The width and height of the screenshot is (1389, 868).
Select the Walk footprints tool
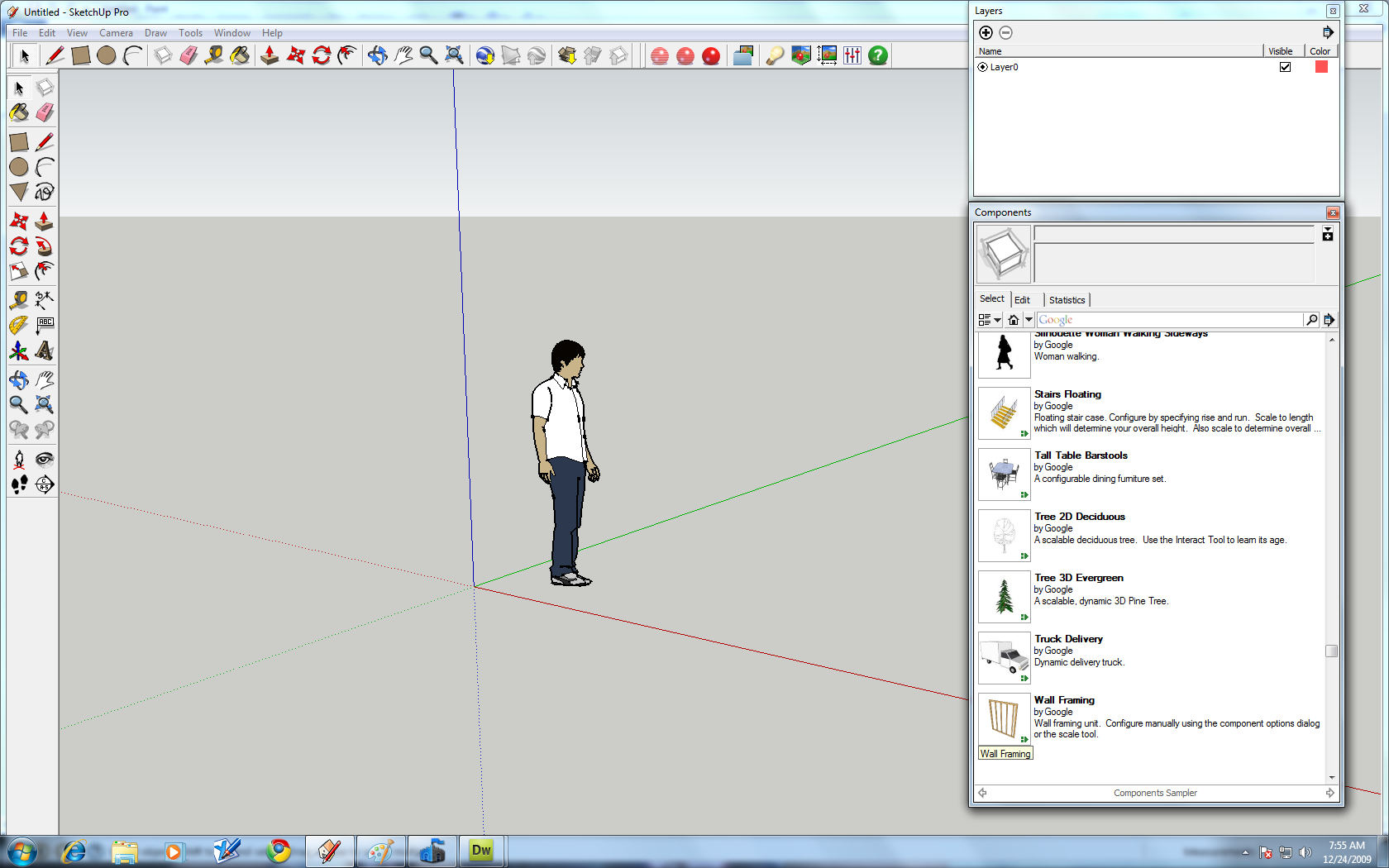[x=19, y=484]
